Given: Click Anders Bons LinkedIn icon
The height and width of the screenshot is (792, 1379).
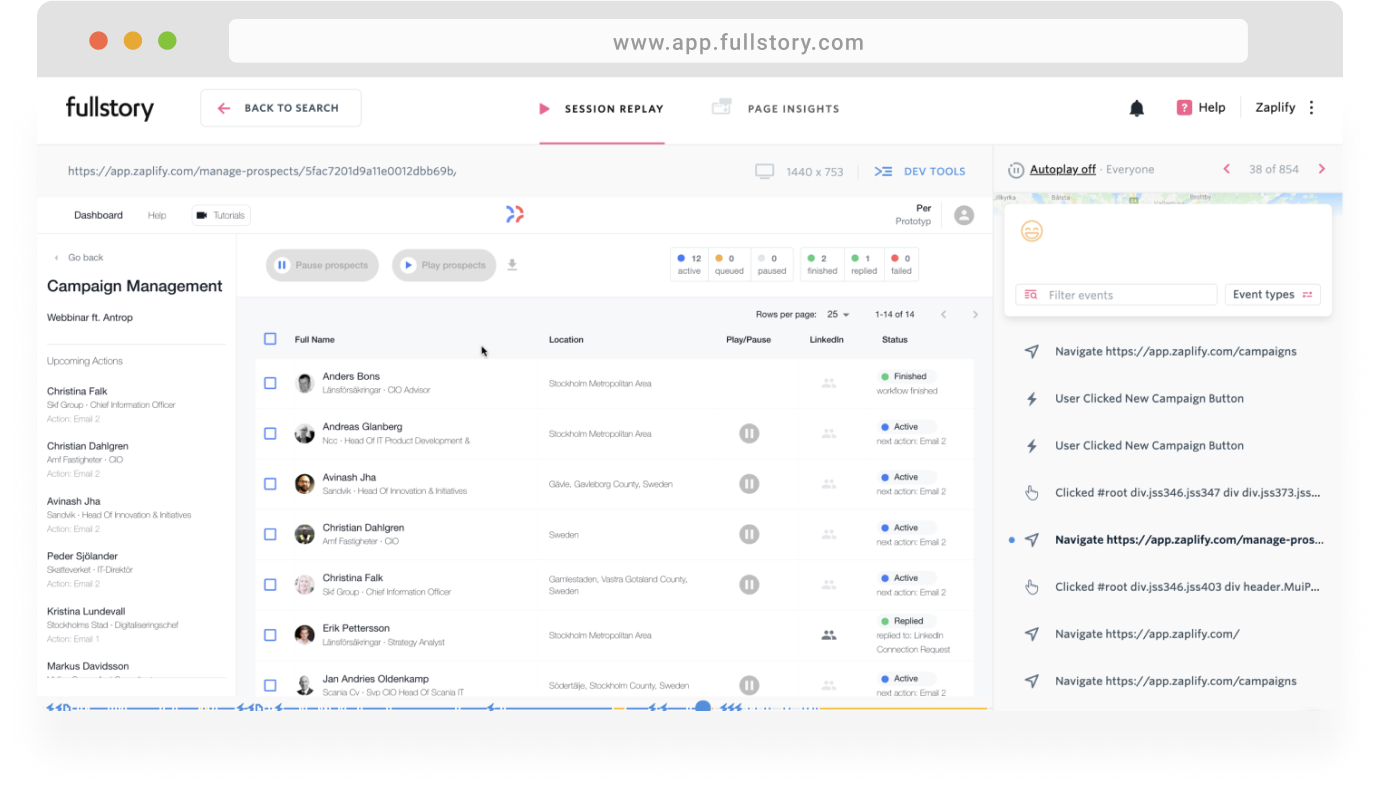Looking at the screenshot, I should (828, 383).
